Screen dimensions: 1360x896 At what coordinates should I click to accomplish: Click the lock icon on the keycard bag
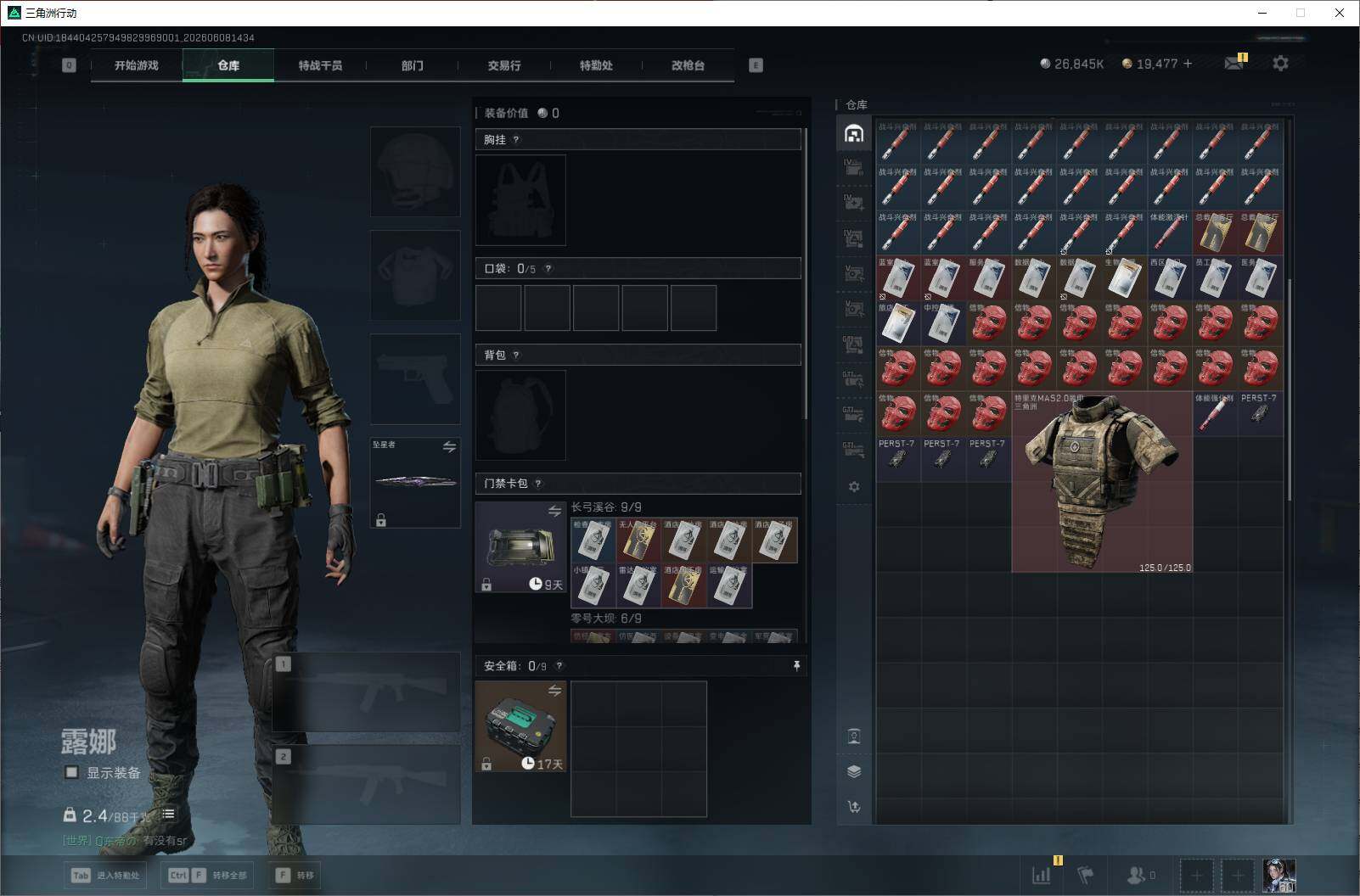pyautogui.click(x=486, y=585)
